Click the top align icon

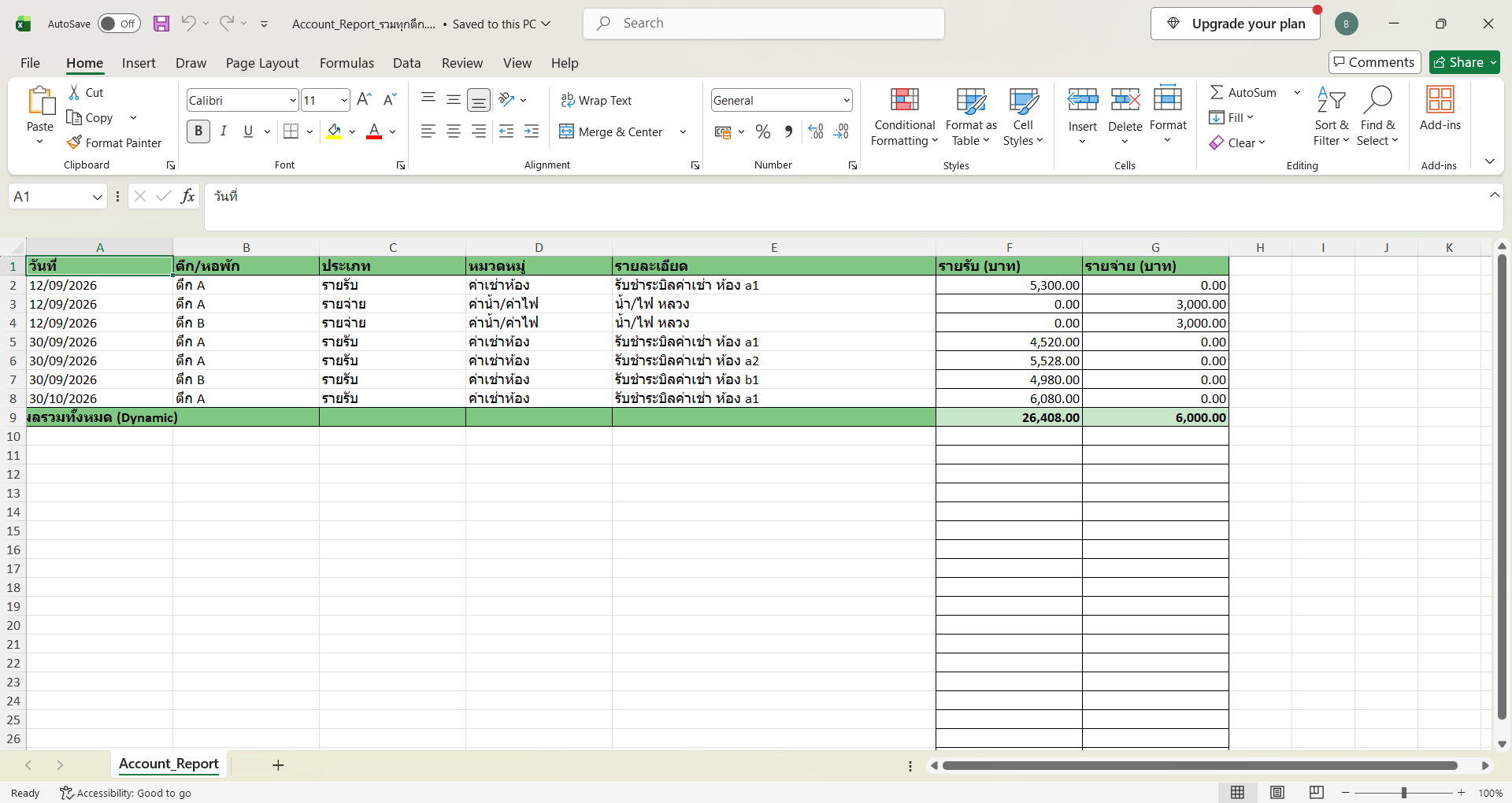pyautogui.click(x=428, y=99)
